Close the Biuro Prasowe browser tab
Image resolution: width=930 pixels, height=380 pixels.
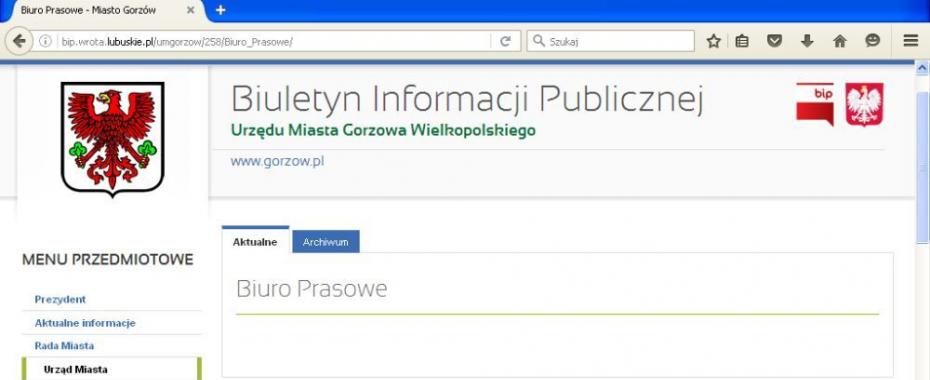coord(190,10)
